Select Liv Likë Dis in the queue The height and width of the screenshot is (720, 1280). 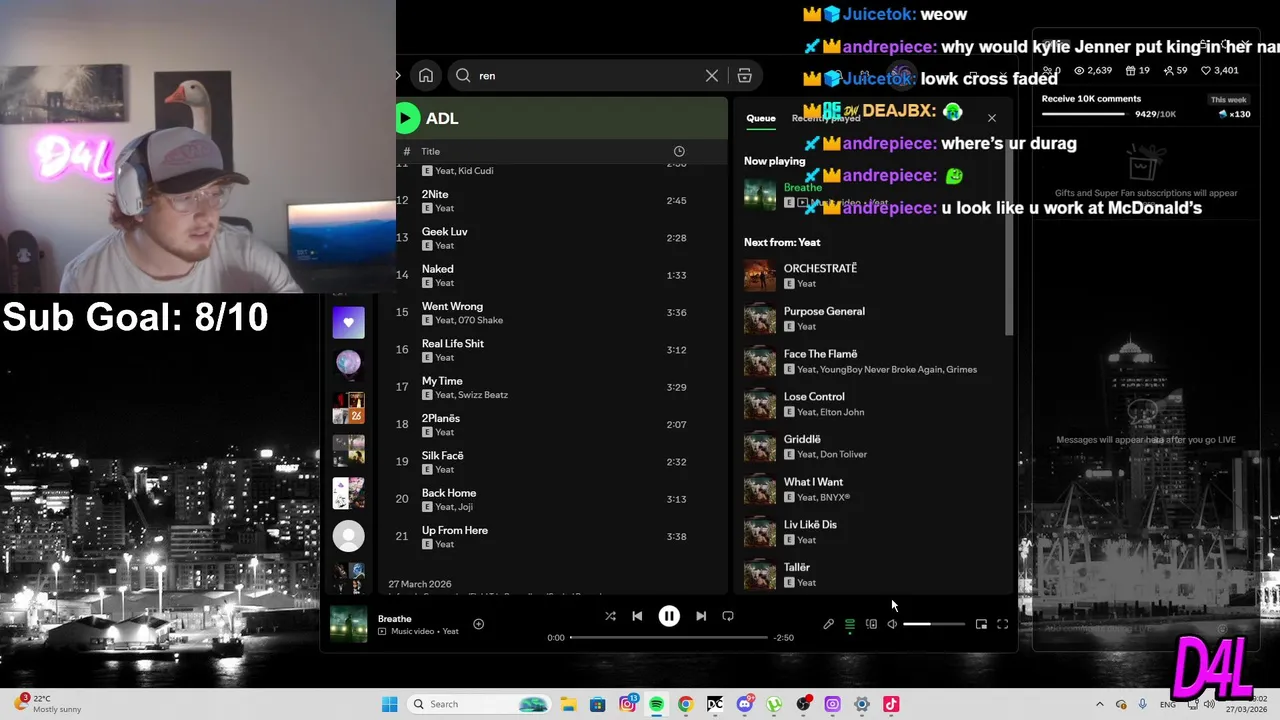pos(875,531)
